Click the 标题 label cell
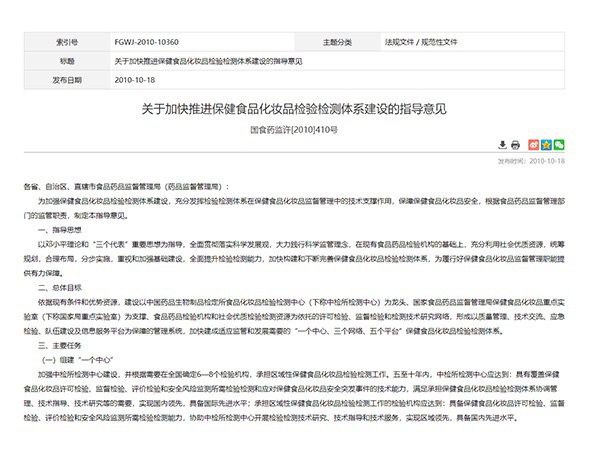Viewport: 600px width, 450px height. click(x=68, y=60)
